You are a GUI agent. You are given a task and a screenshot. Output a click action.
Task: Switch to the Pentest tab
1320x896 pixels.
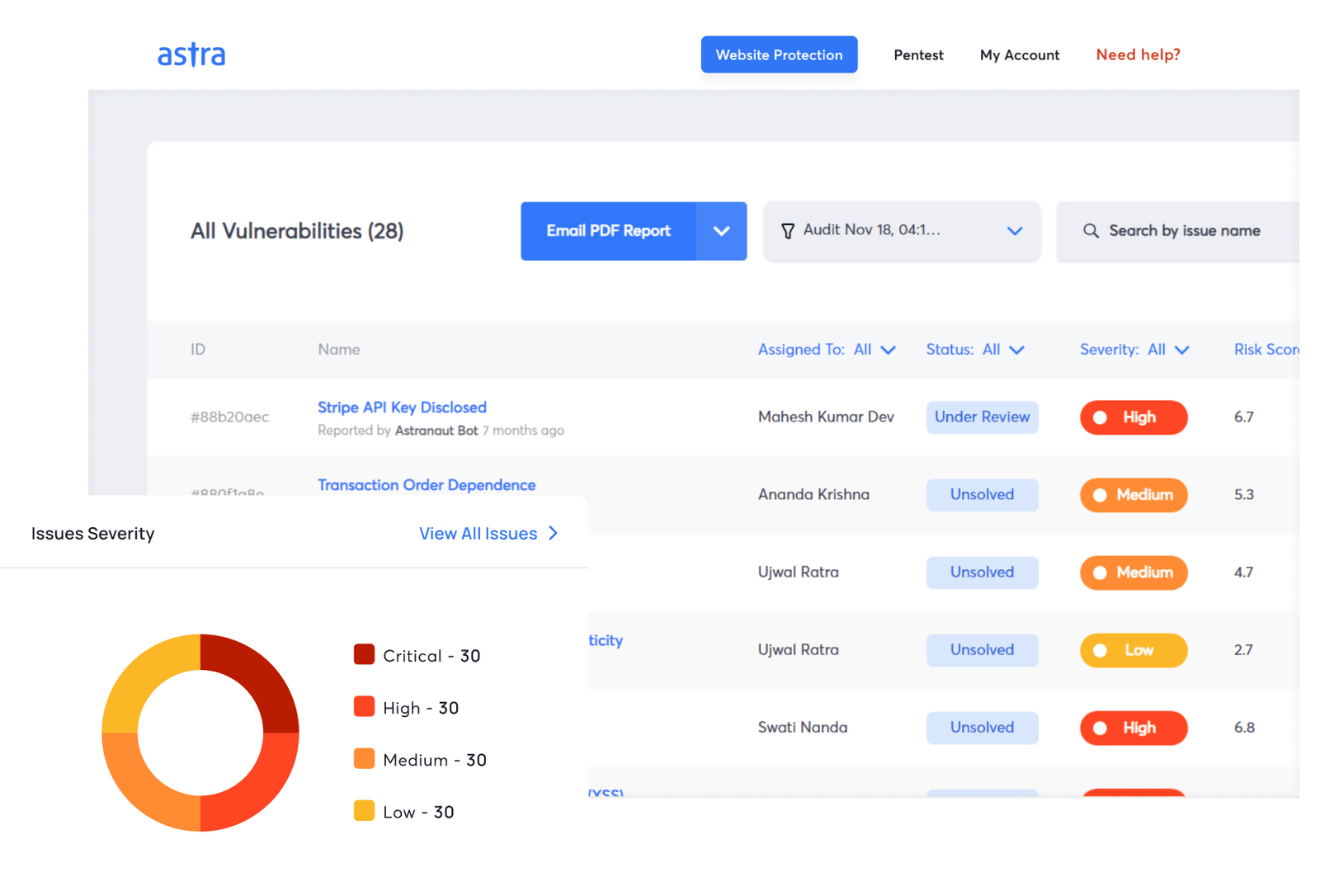click(918, 54)
